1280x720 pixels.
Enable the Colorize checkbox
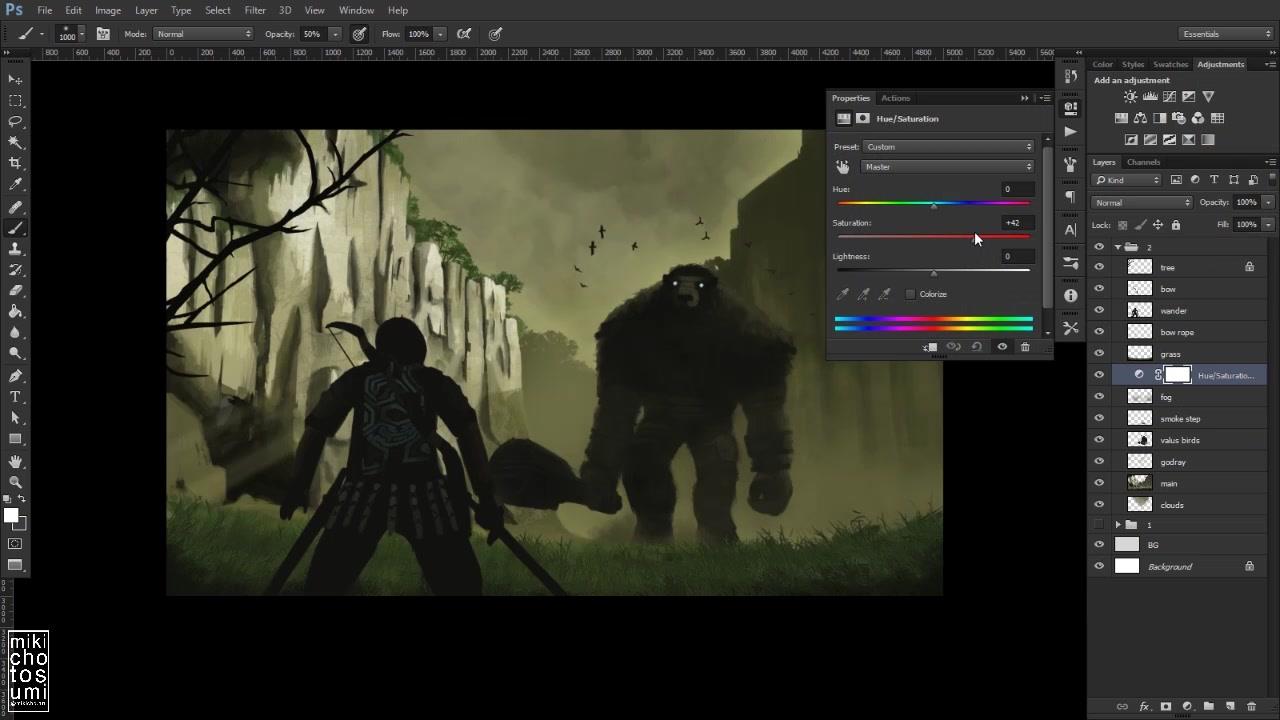click(x=910, y=294)
